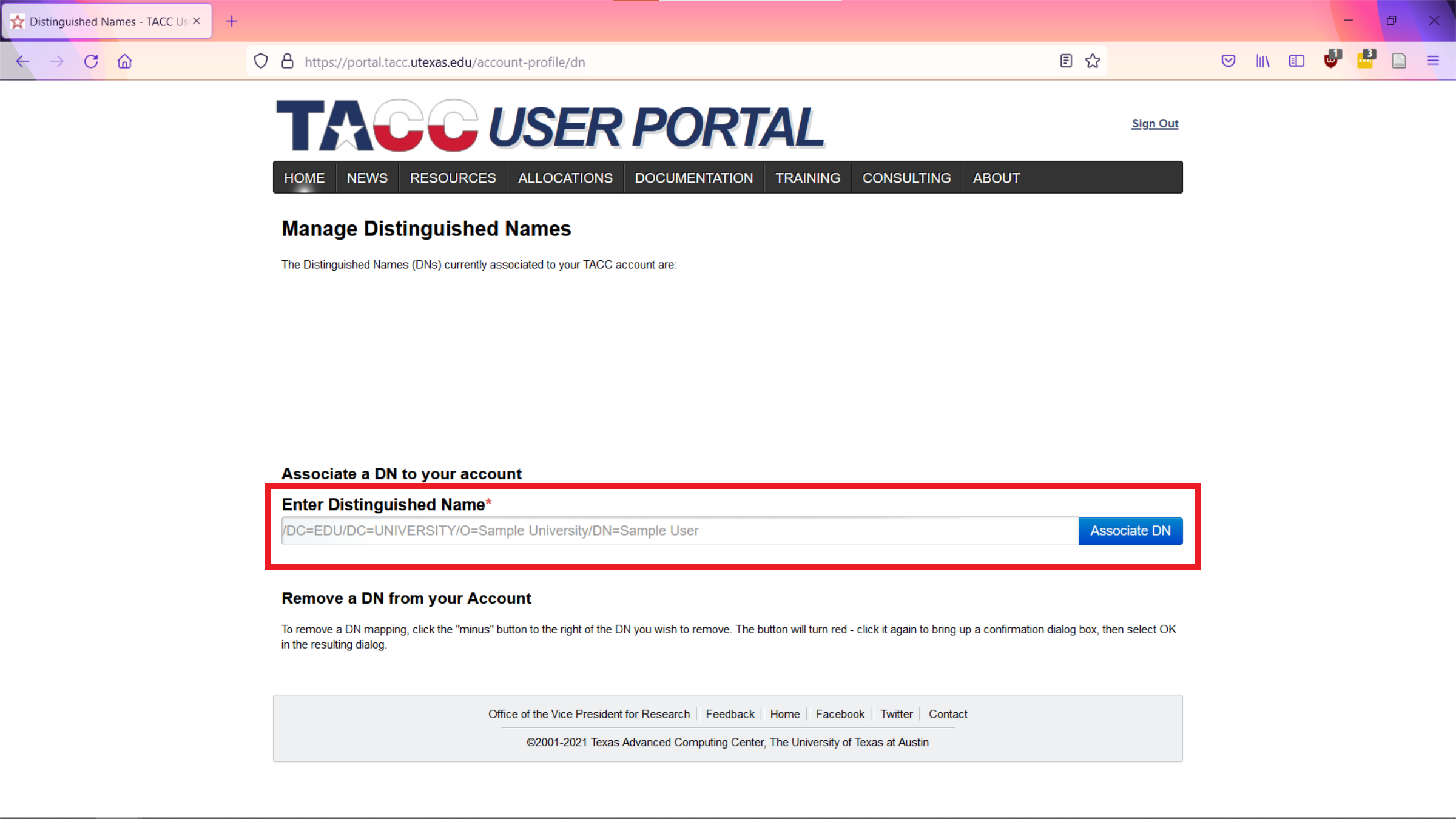The width and height of the screenshot is (1456, 819).
Task: Open the Contact footer link
Action: tap(948, 714)
